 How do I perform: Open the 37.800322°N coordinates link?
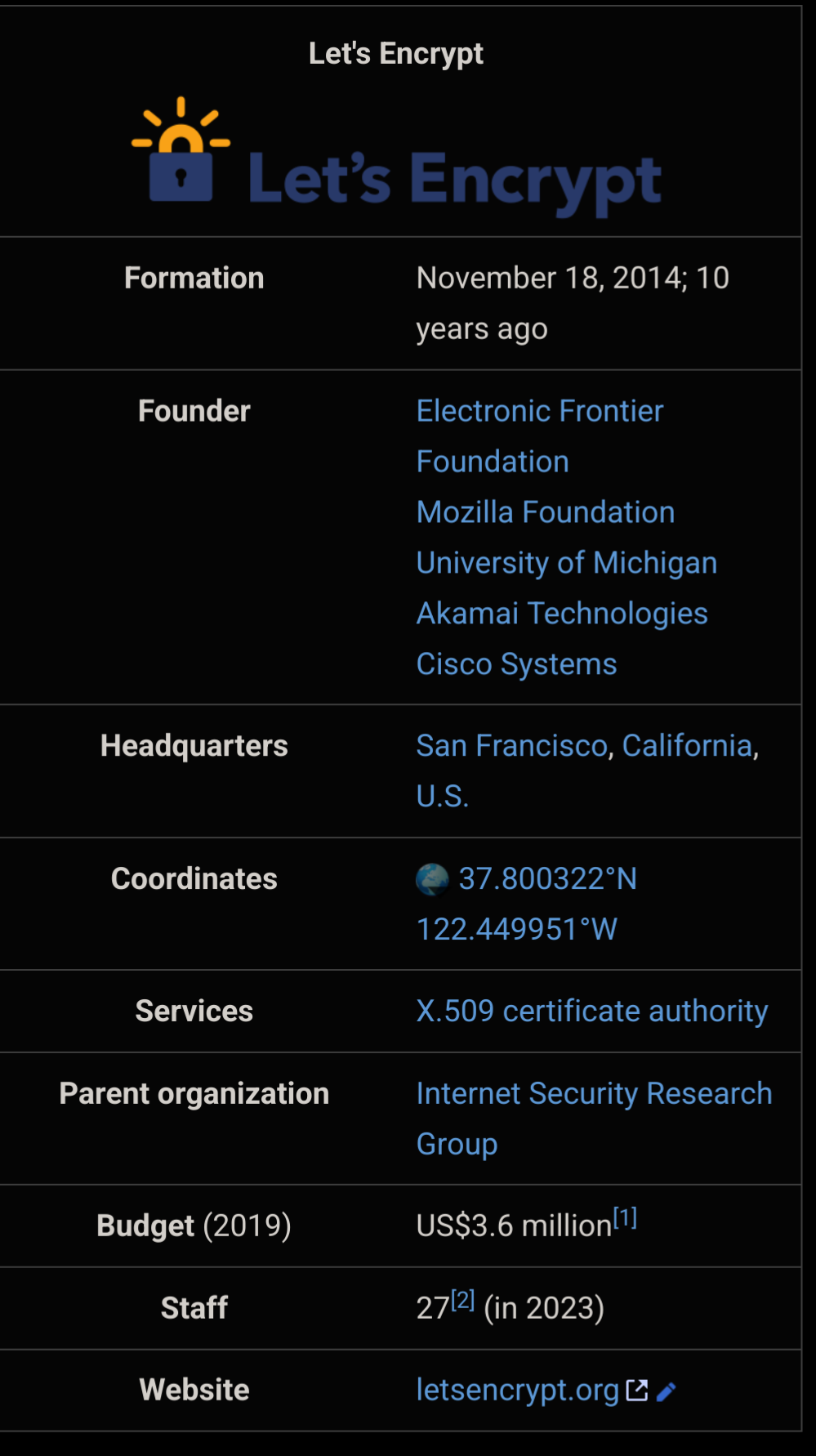547,879
